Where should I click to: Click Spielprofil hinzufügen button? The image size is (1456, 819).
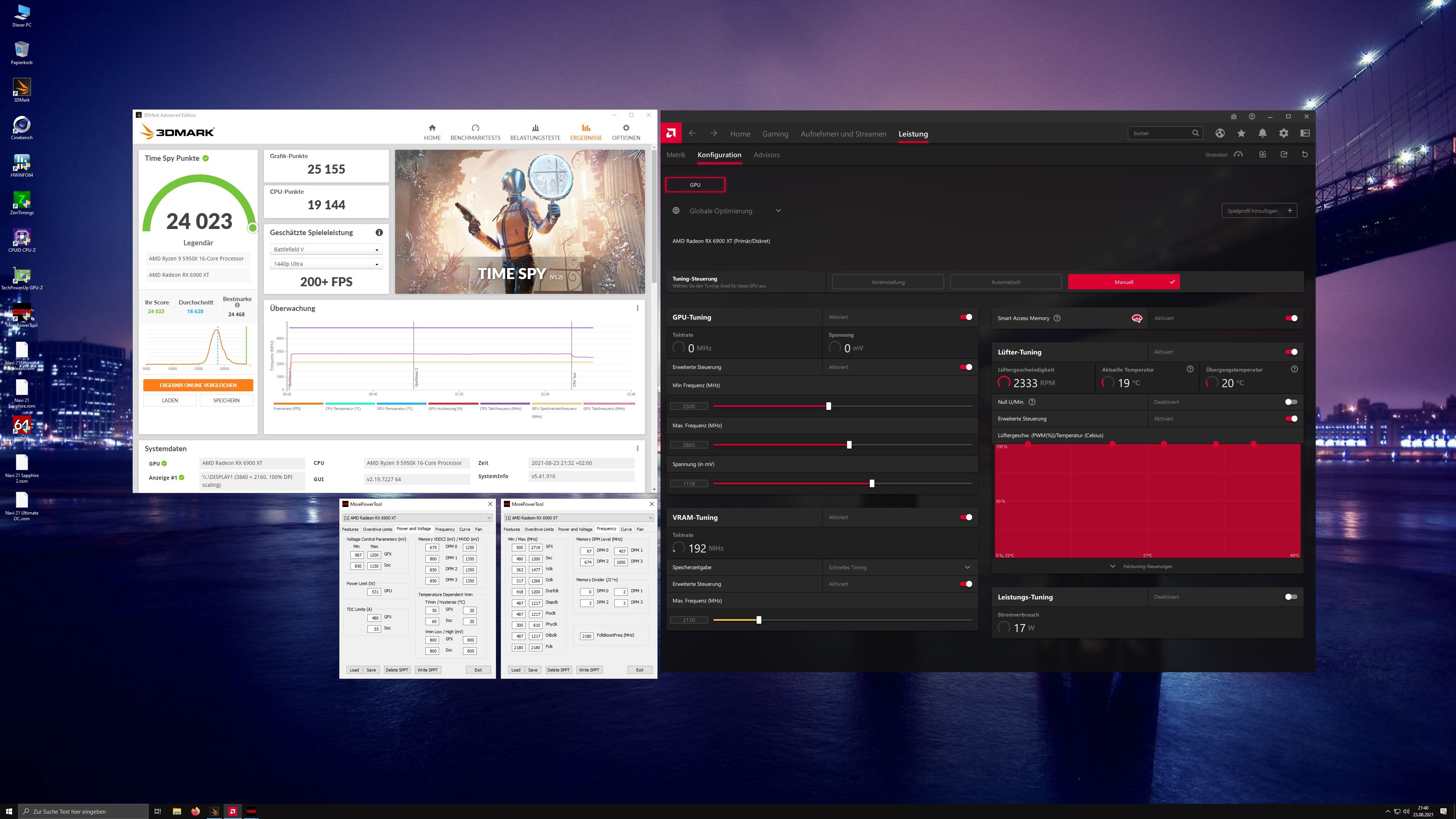1259,211
